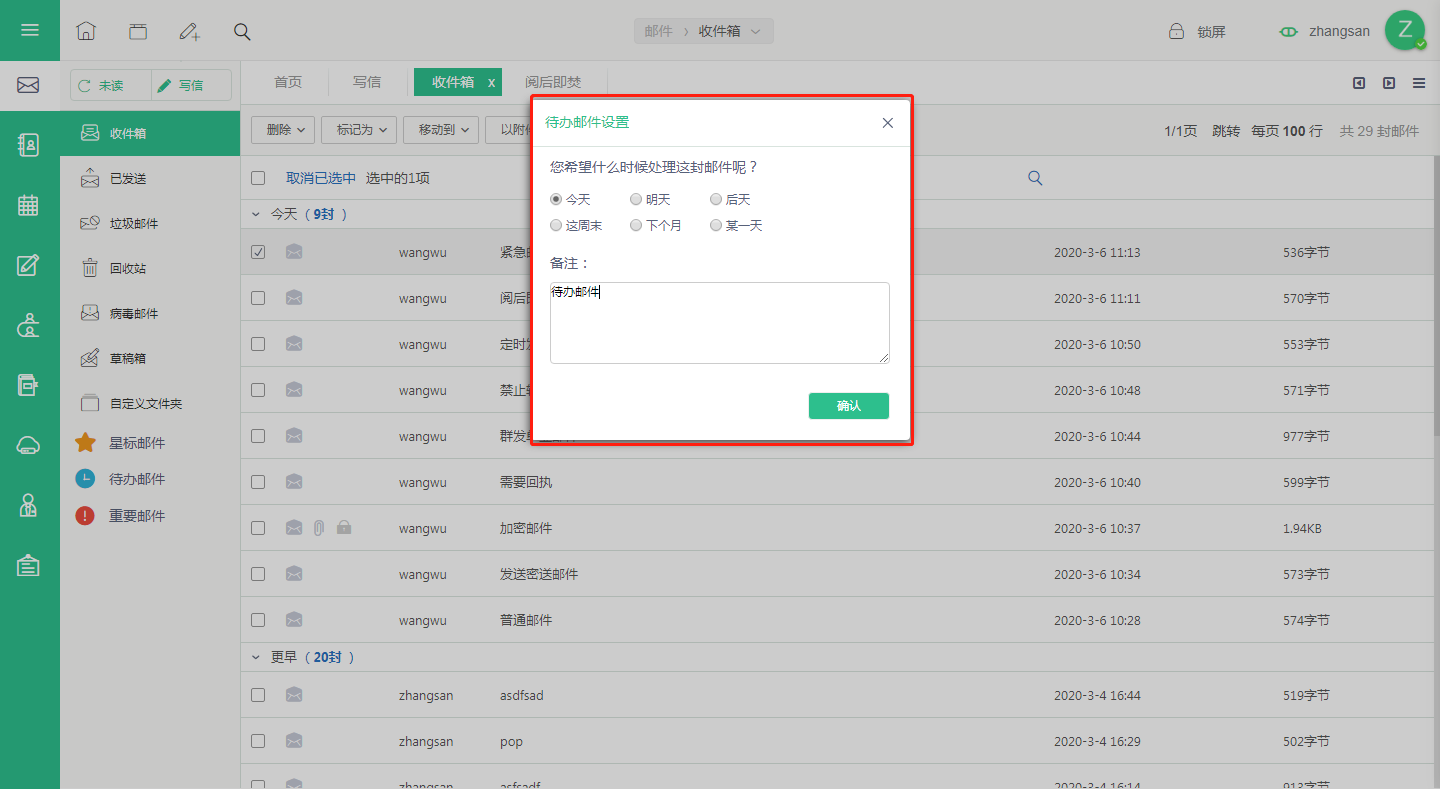The image size is (1440, 789).
Task: Open the cloud drive icon in sidebar
Action: point(28,446)
